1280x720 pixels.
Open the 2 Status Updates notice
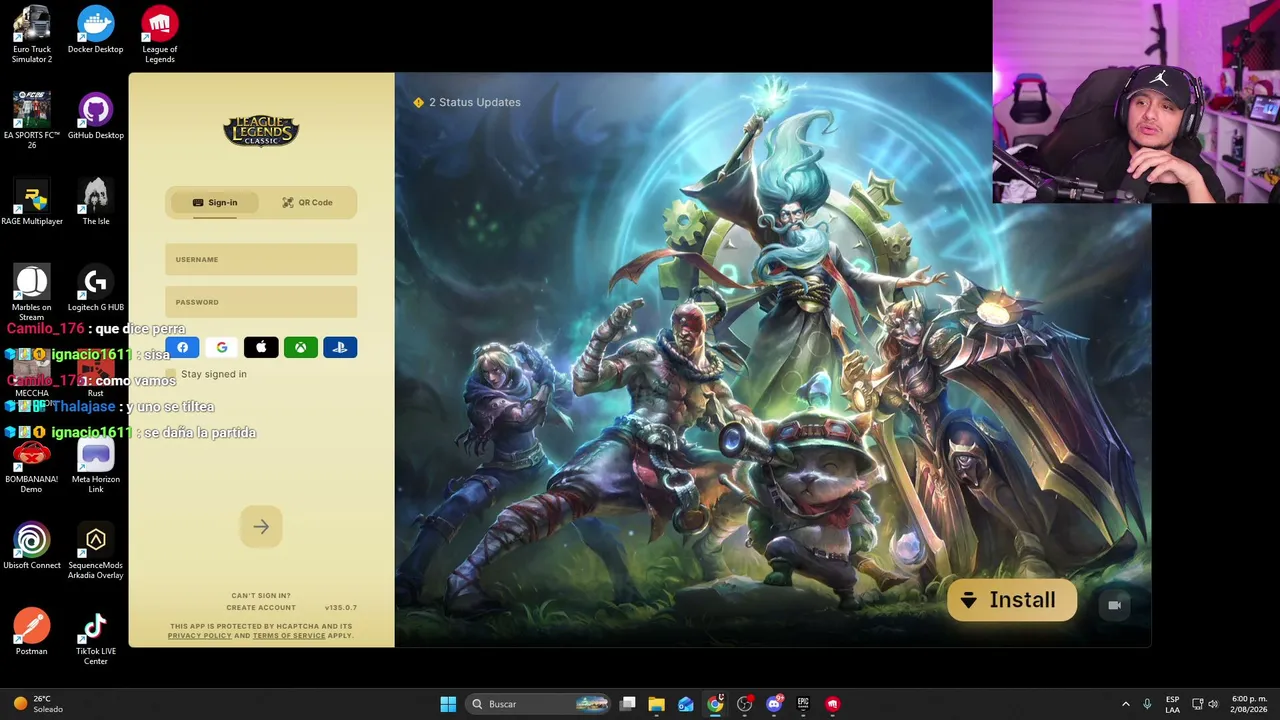[x=467, y=102]
